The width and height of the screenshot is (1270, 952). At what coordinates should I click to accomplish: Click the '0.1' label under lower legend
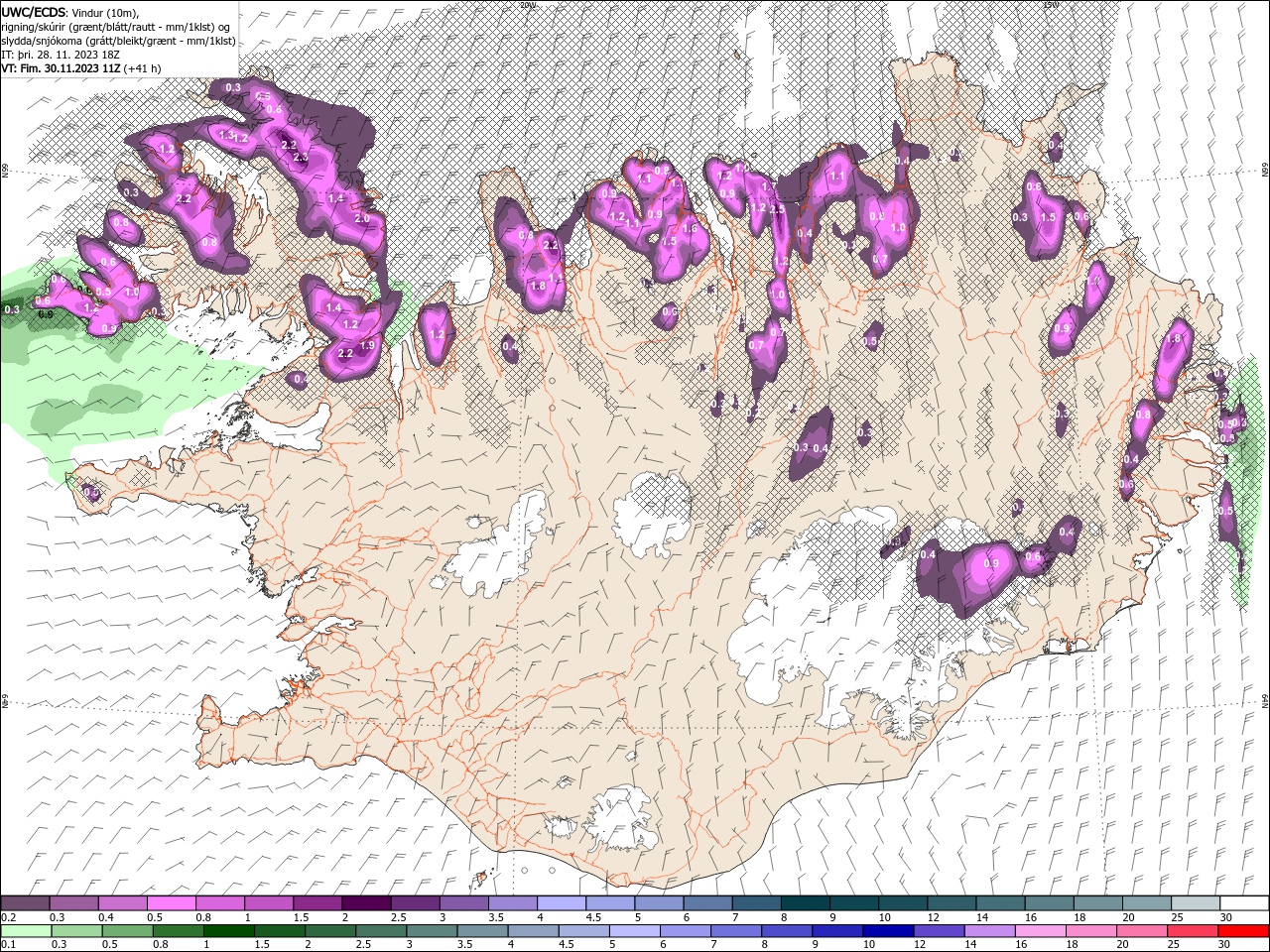pyautogui.click(x=8, y=945)
